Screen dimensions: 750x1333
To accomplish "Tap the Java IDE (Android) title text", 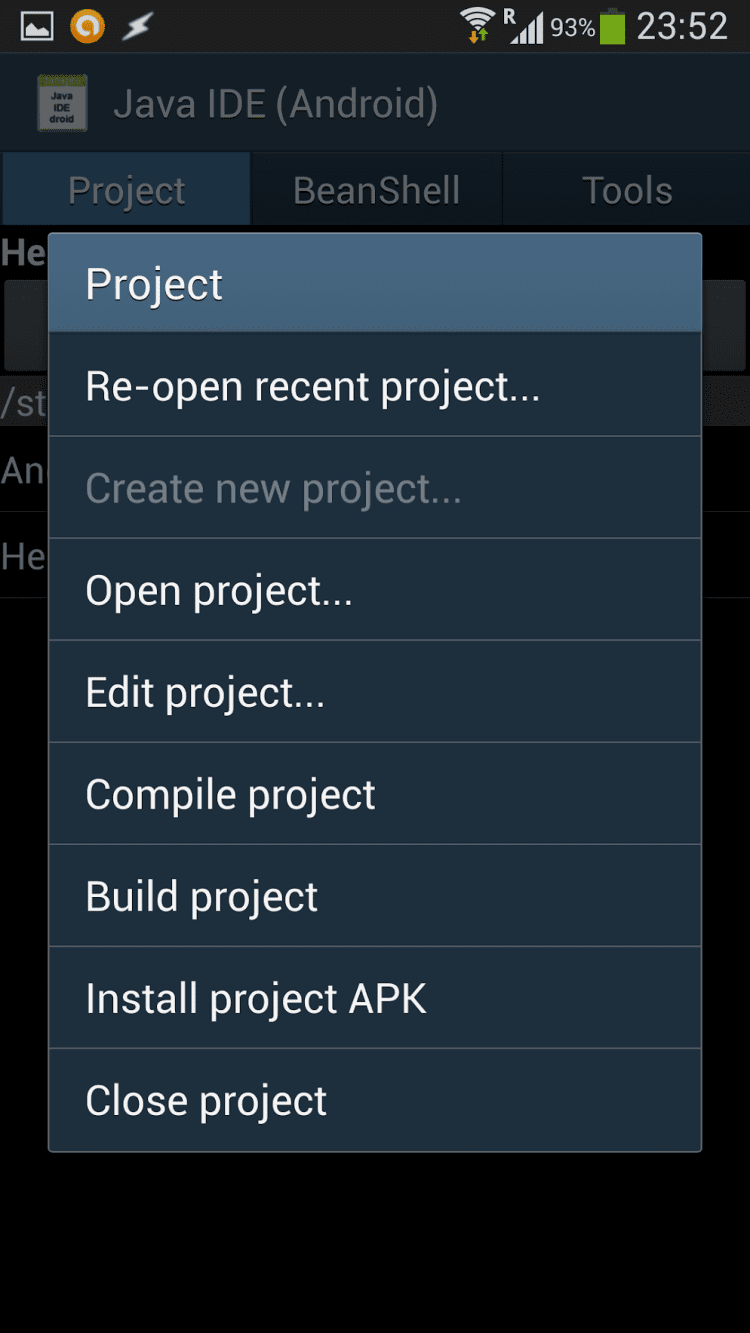I will [275, 104].
